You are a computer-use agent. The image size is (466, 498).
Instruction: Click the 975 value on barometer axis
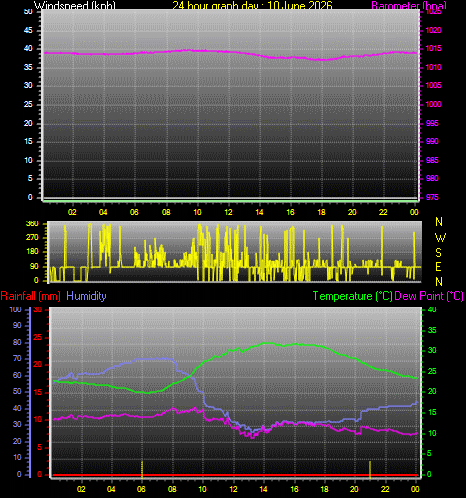click(x=432, y=197)
